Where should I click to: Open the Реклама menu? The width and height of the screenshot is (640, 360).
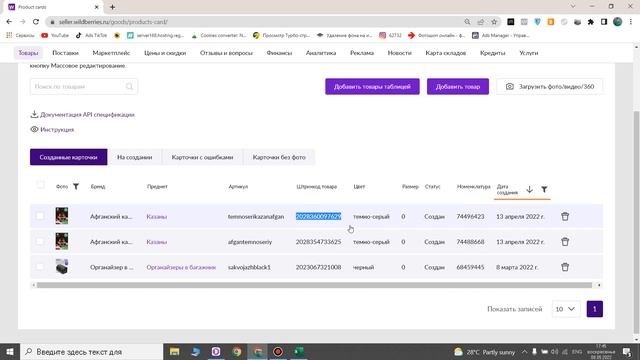coord(362,53)
